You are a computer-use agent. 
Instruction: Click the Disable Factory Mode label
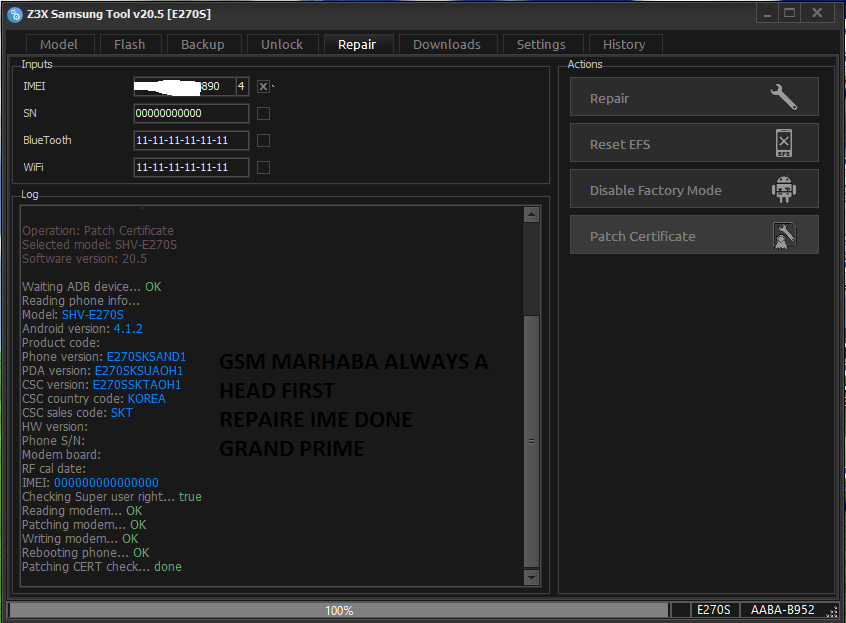point(656,190)
